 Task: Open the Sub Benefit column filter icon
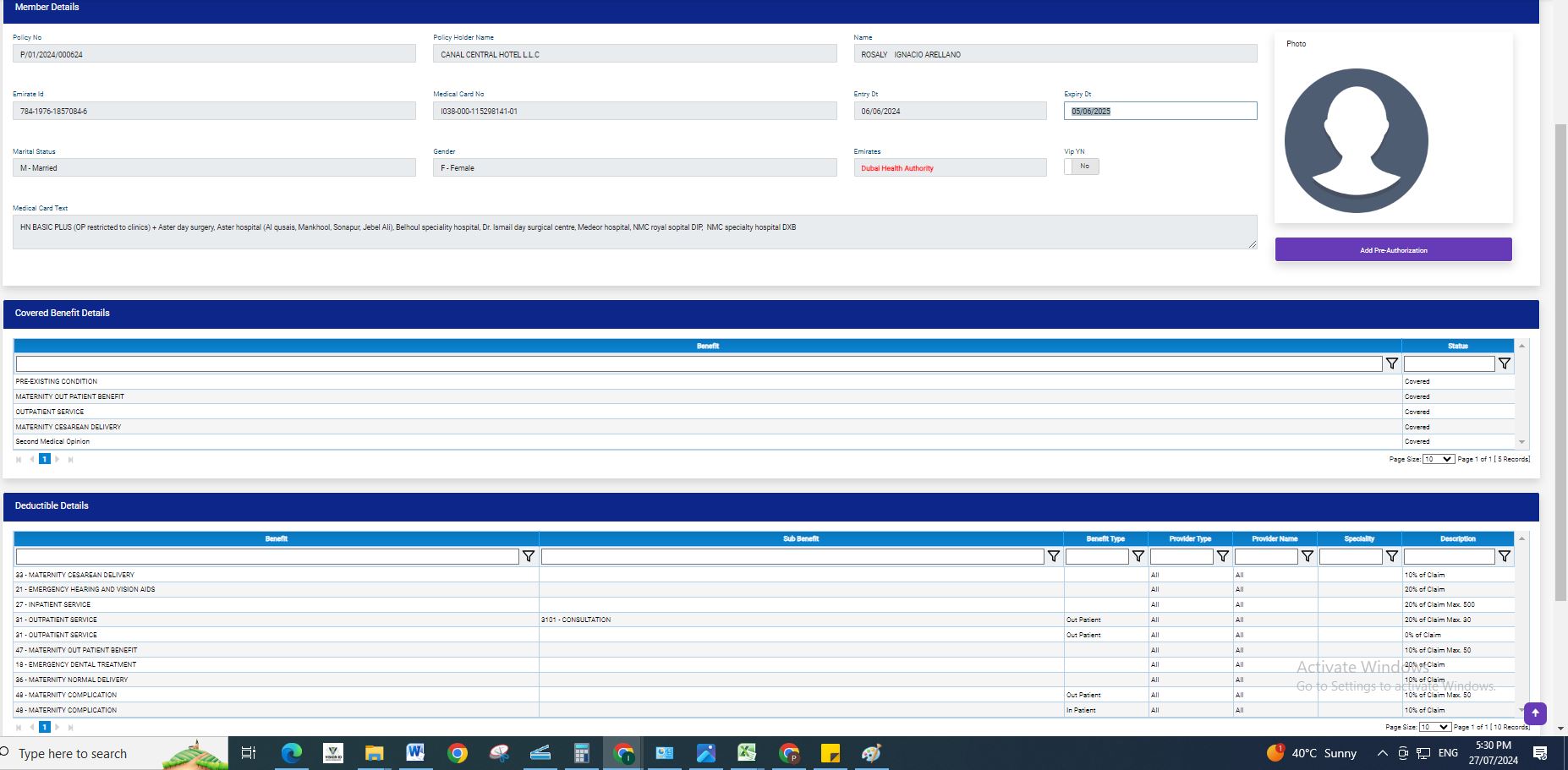[1053, 556]
